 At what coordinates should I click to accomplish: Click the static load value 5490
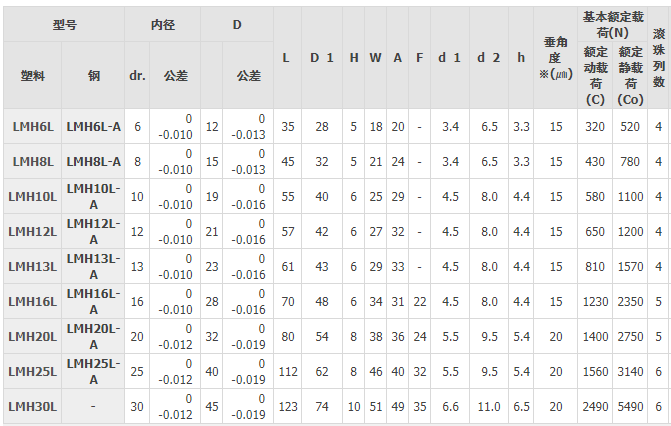[630, 406]
